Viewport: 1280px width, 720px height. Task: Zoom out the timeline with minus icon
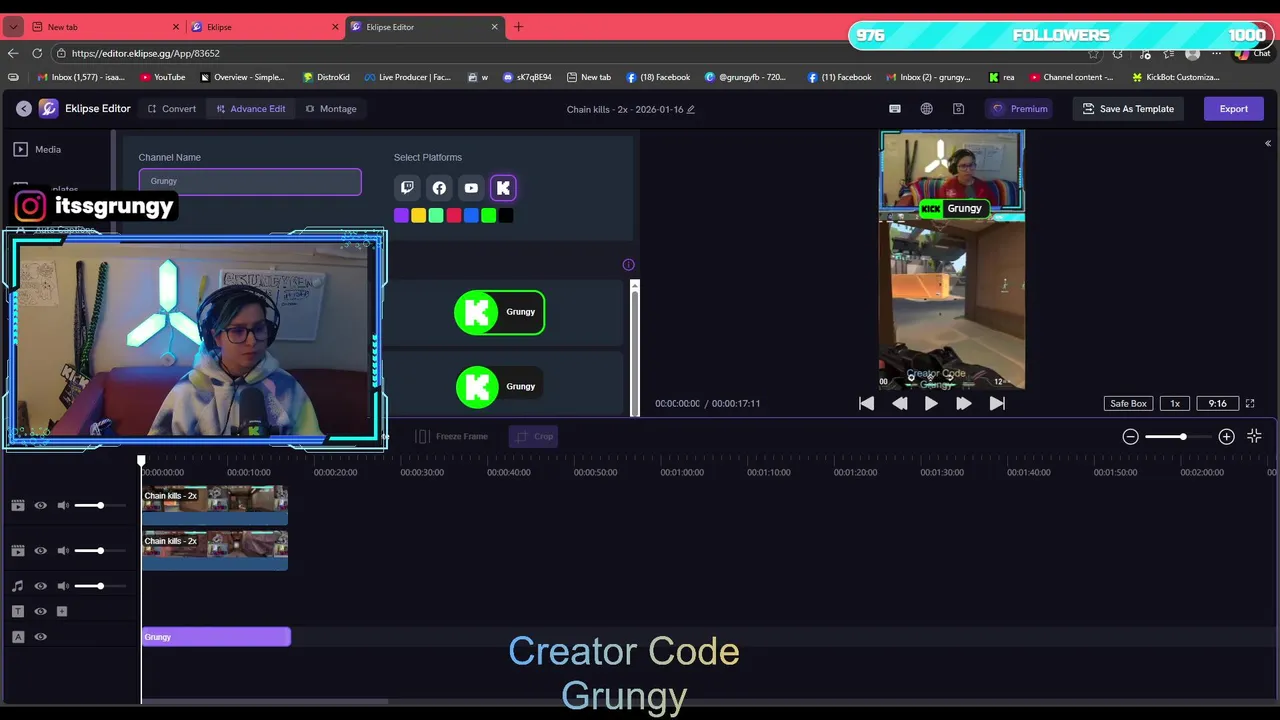click(1130, 436)
